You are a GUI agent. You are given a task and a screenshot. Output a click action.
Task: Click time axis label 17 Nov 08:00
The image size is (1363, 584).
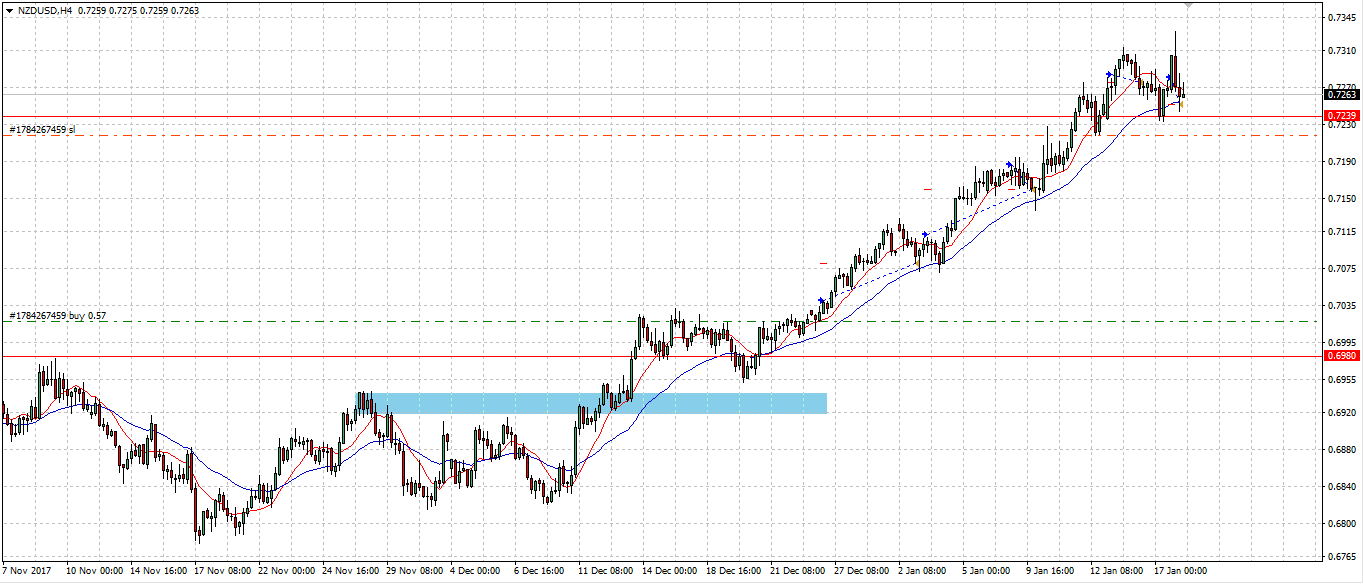point(223,571)
